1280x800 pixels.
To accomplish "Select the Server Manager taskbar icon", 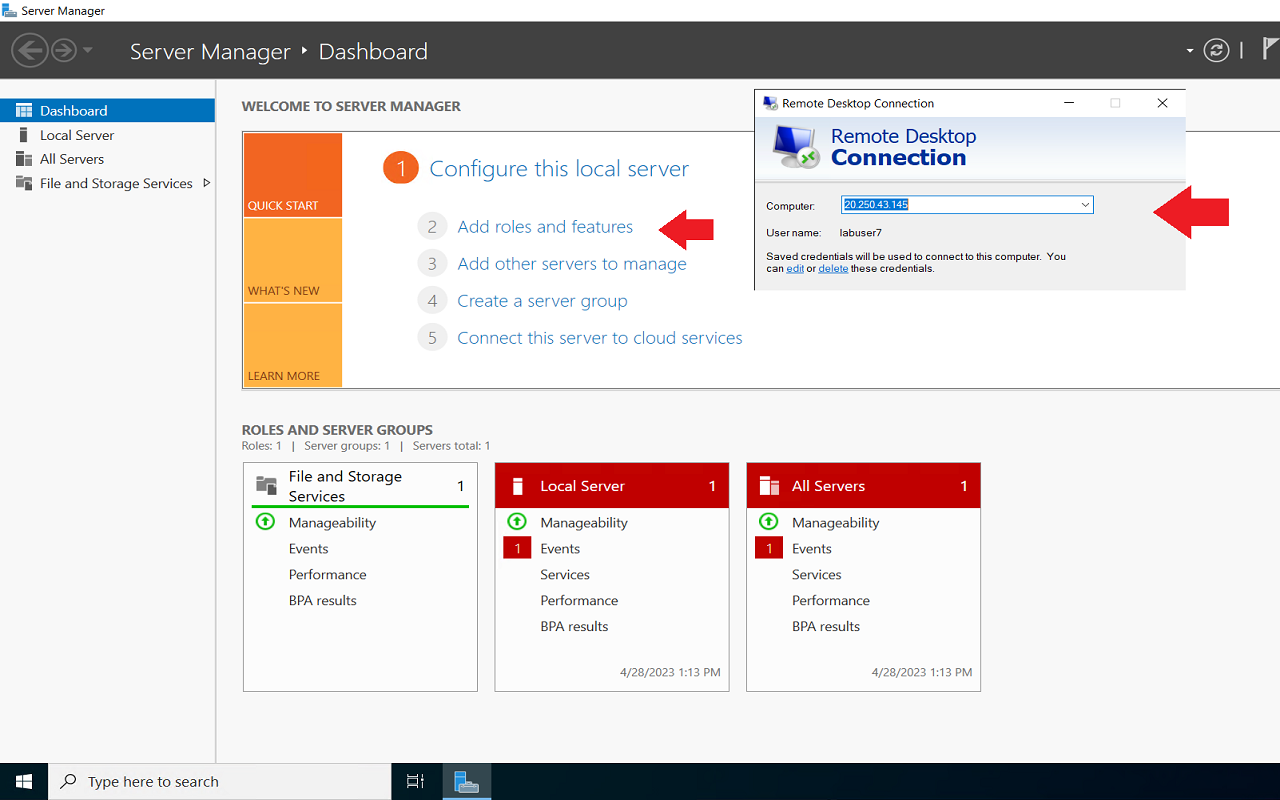I will (465, 781).
